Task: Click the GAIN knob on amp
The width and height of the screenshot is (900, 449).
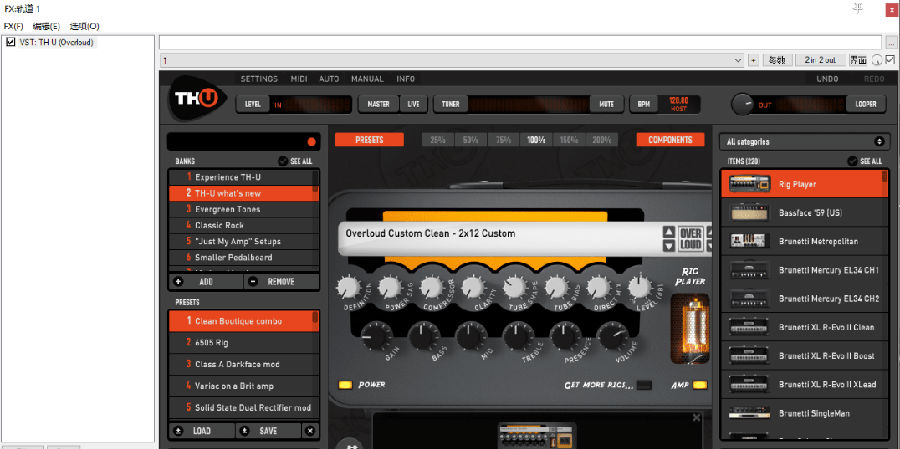Action: (377, 336)
